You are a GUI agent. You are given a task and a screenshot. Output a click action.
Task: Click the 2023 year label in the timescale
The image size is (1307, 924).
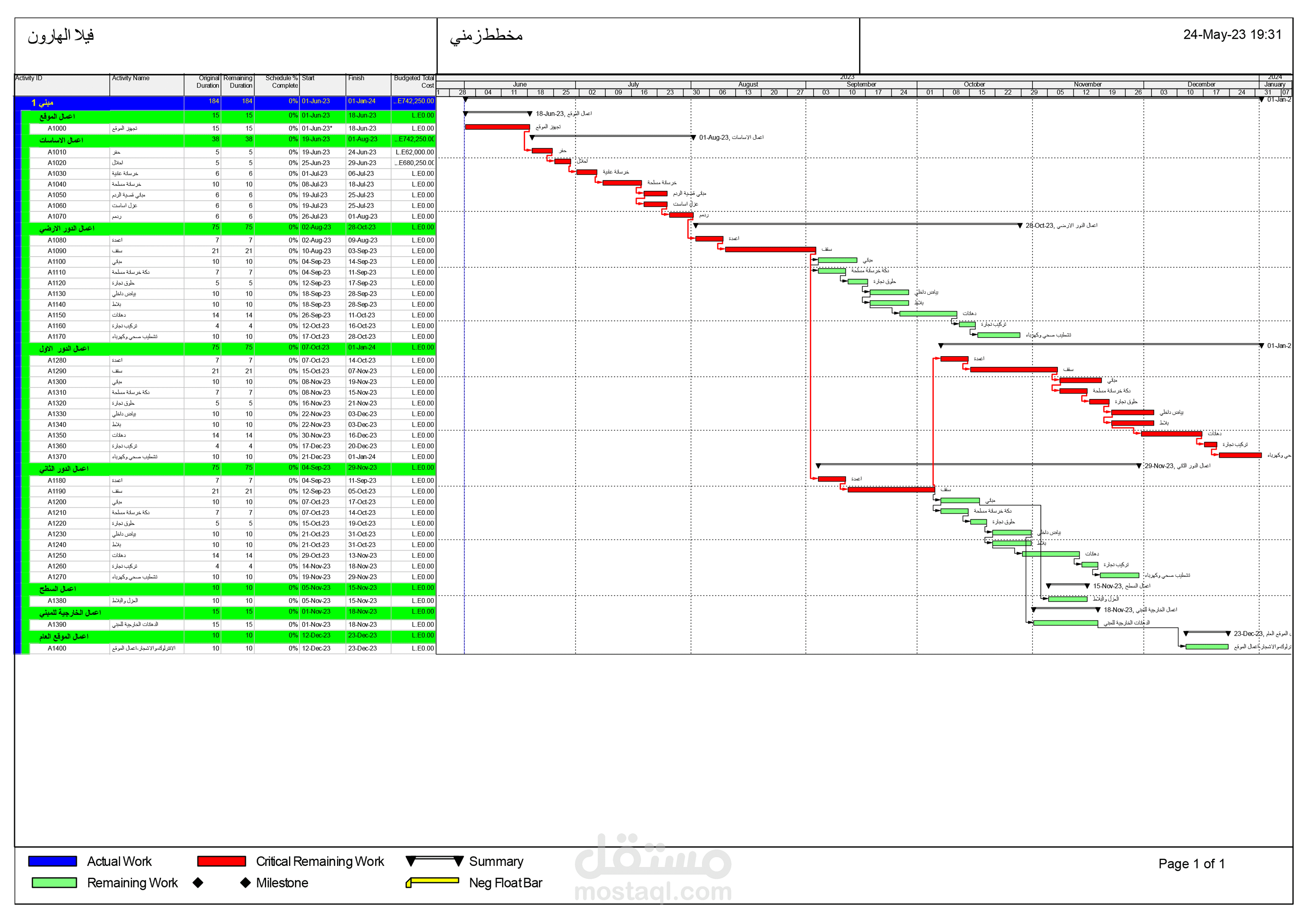coord(847,77)
